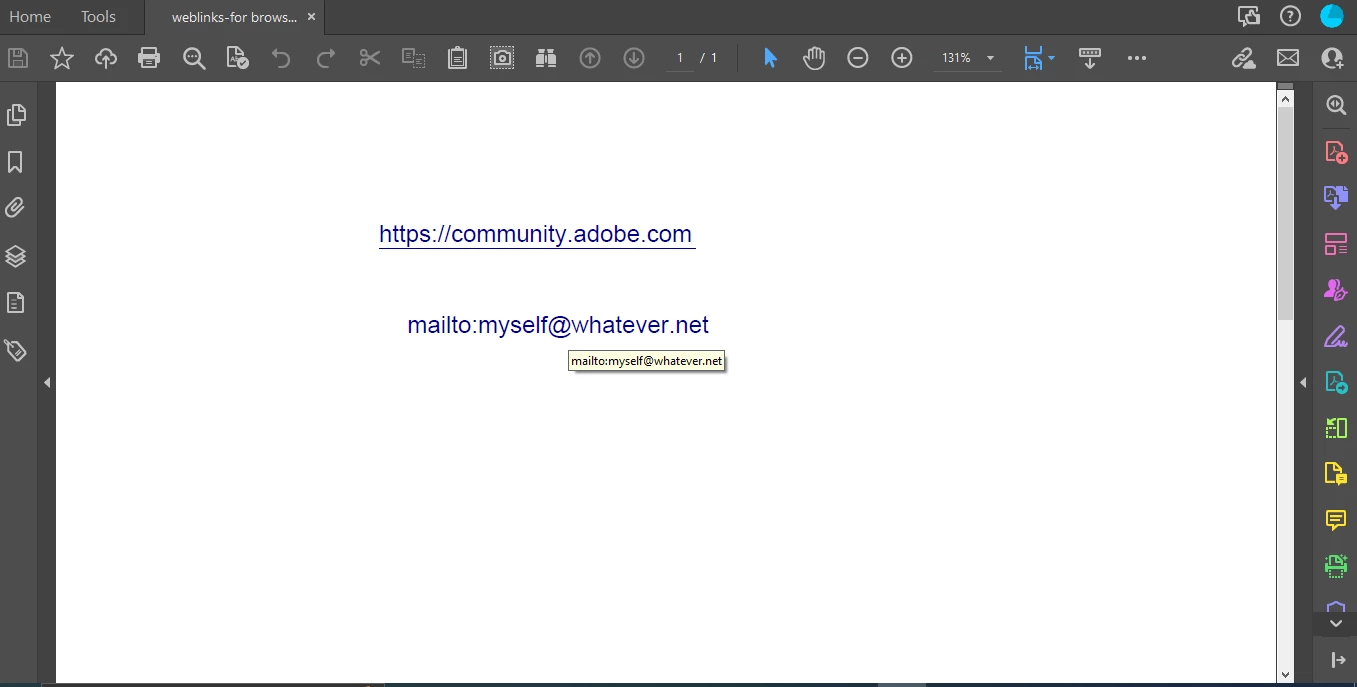The height and width of the screenshot is (687, 1357).
Task: Click the Save file icon
Action: tap(18, 58)
